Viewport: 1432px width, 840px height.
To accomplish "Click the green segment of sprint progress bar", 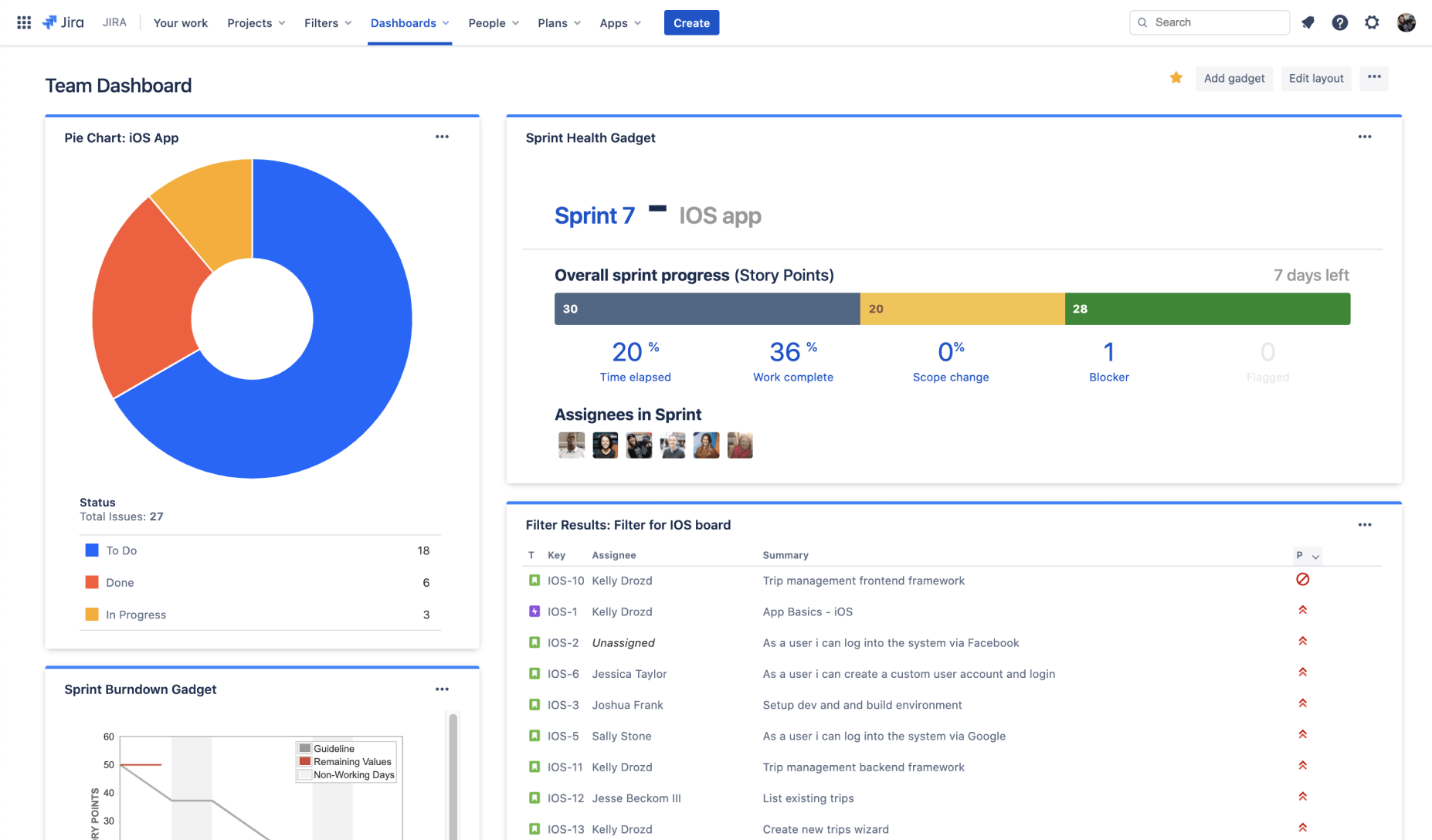I will pos(1207,309).
